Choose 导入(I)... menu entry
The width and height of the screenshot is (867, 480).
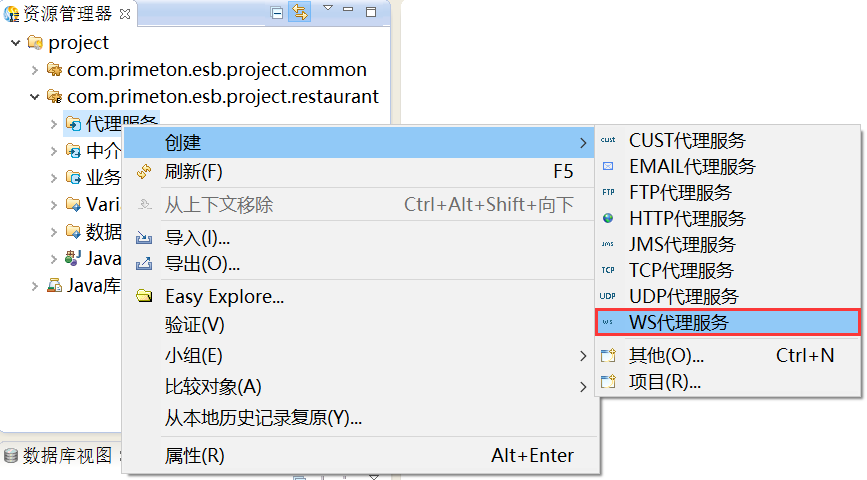pyautogui.click(x=359, y=238)
